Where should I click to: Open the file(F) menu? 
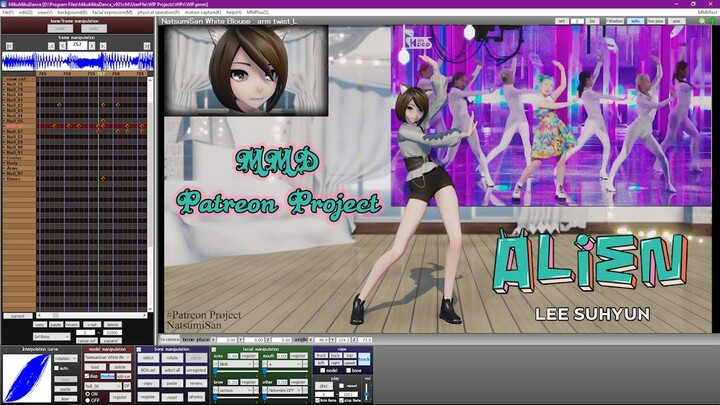(x=8, y=12)
